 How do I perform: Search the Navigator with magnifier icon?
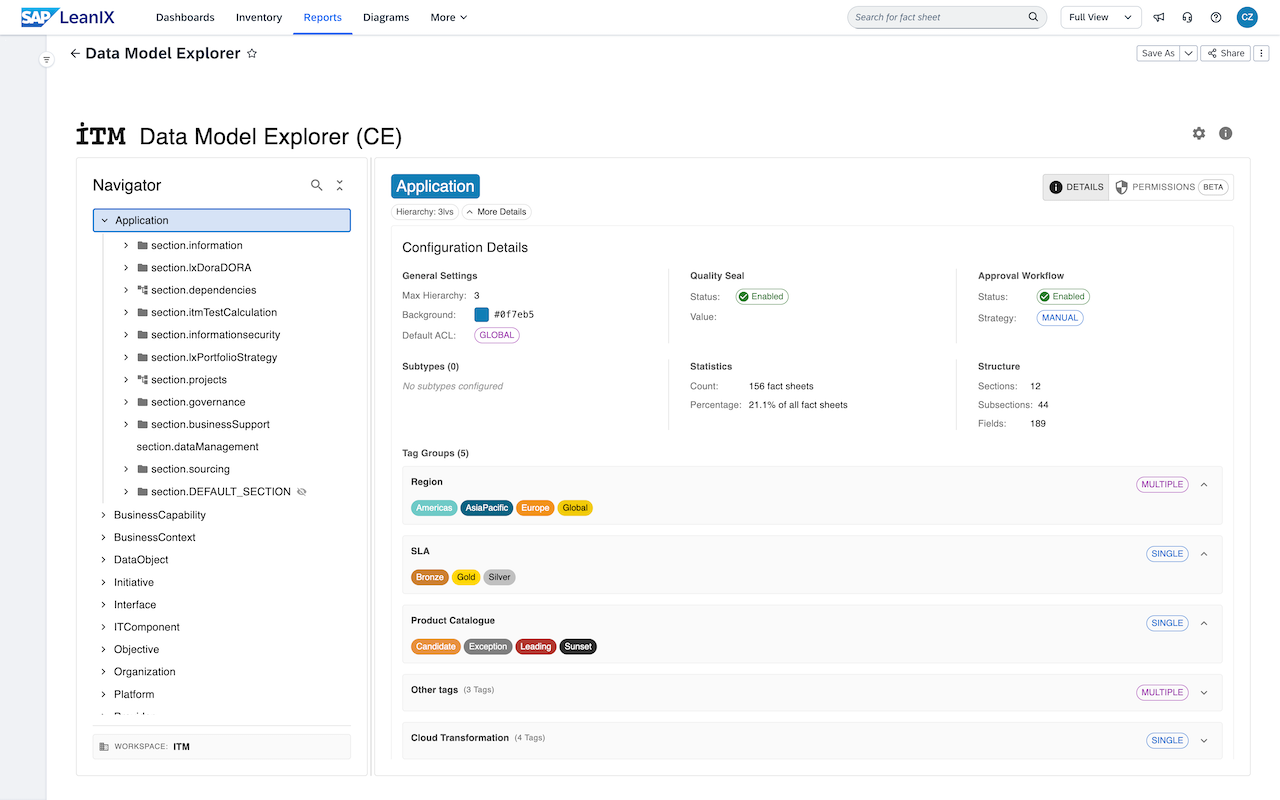317,185
